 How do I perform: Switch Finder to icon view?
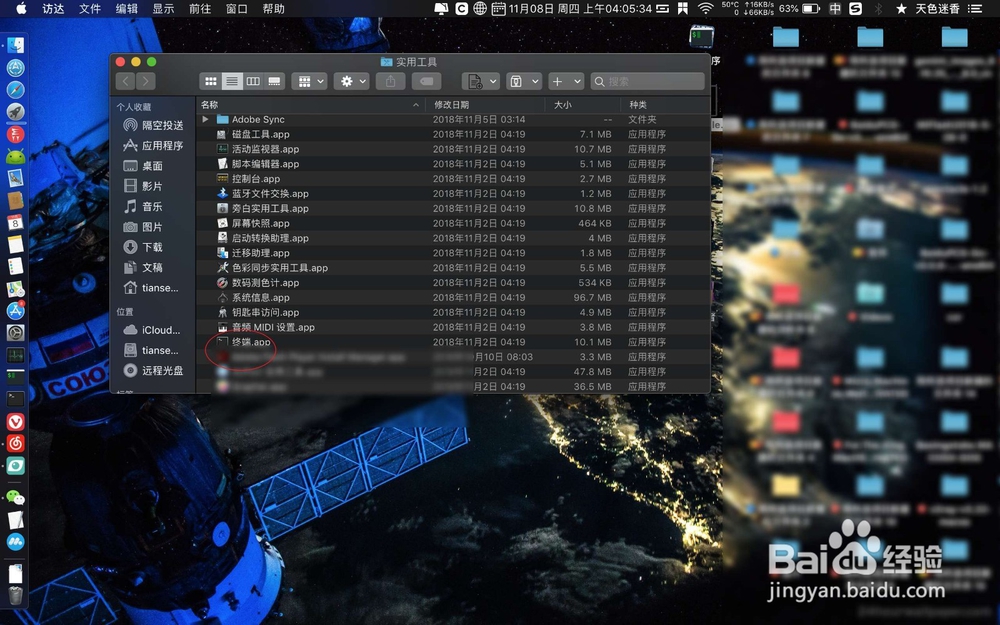(210, 81)
